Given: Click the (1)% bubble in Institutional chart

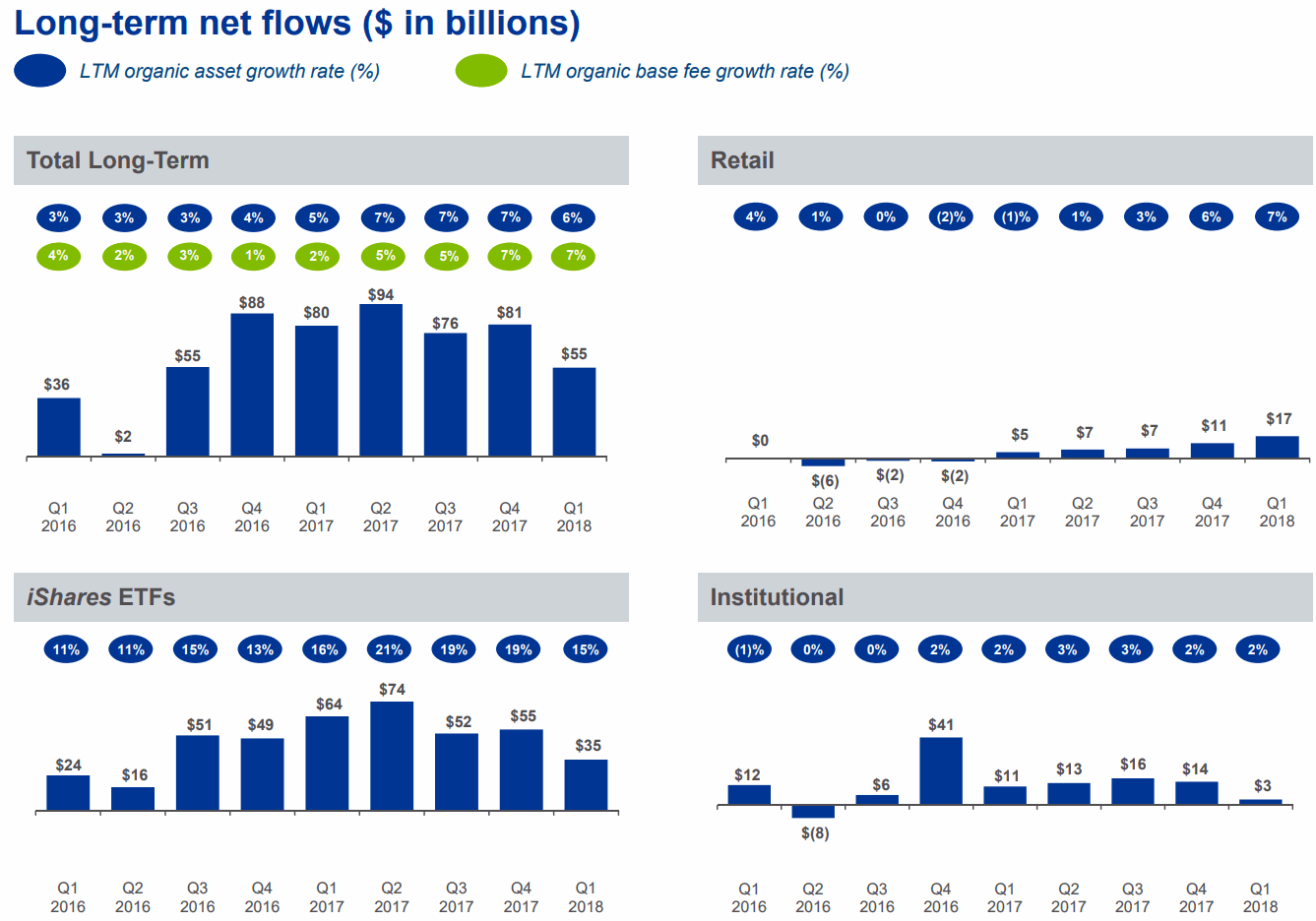Looking at the screenshot, I should tap(750, 649).
